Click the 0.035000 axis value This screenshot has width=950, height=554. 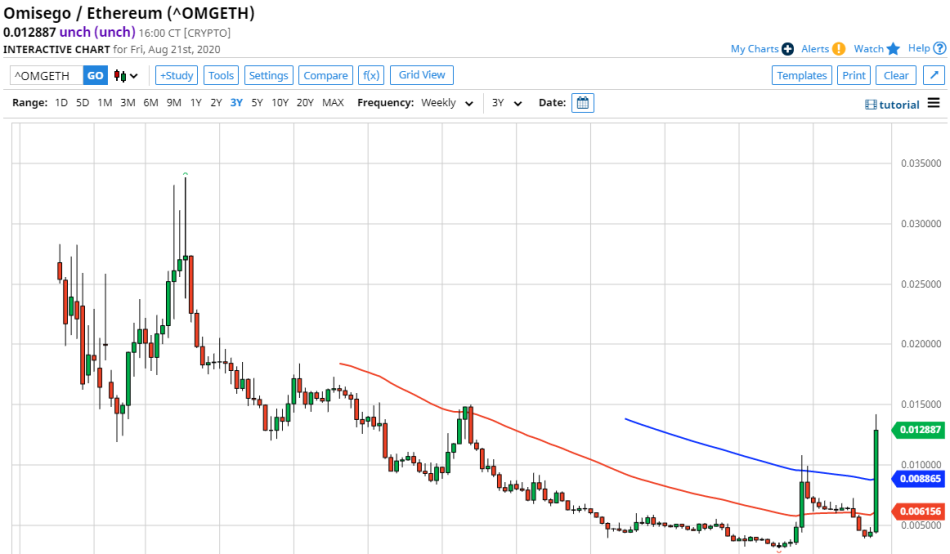pos(921,164)
